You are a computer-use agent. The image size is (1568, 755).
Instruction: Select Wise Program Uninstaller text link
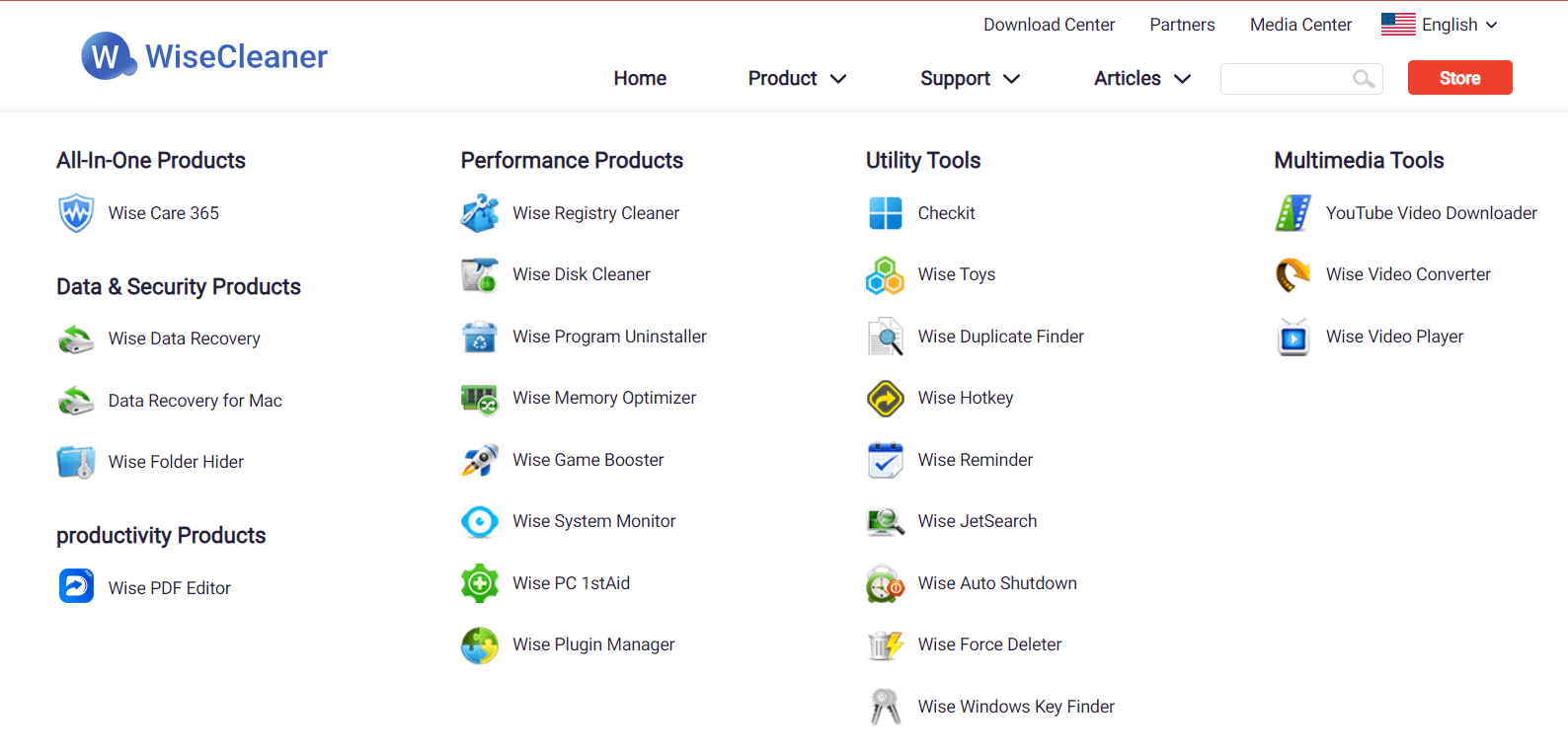[610, 337]
